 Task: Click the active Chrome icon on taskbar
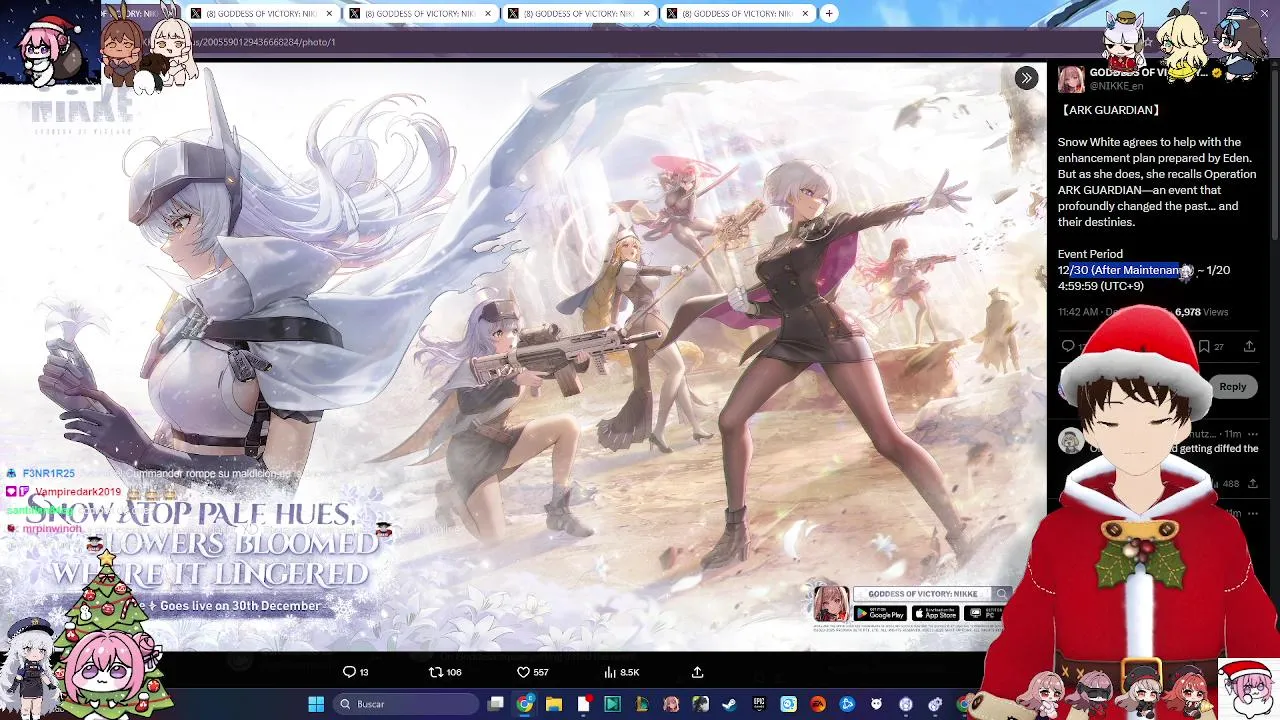coord(524,704)
